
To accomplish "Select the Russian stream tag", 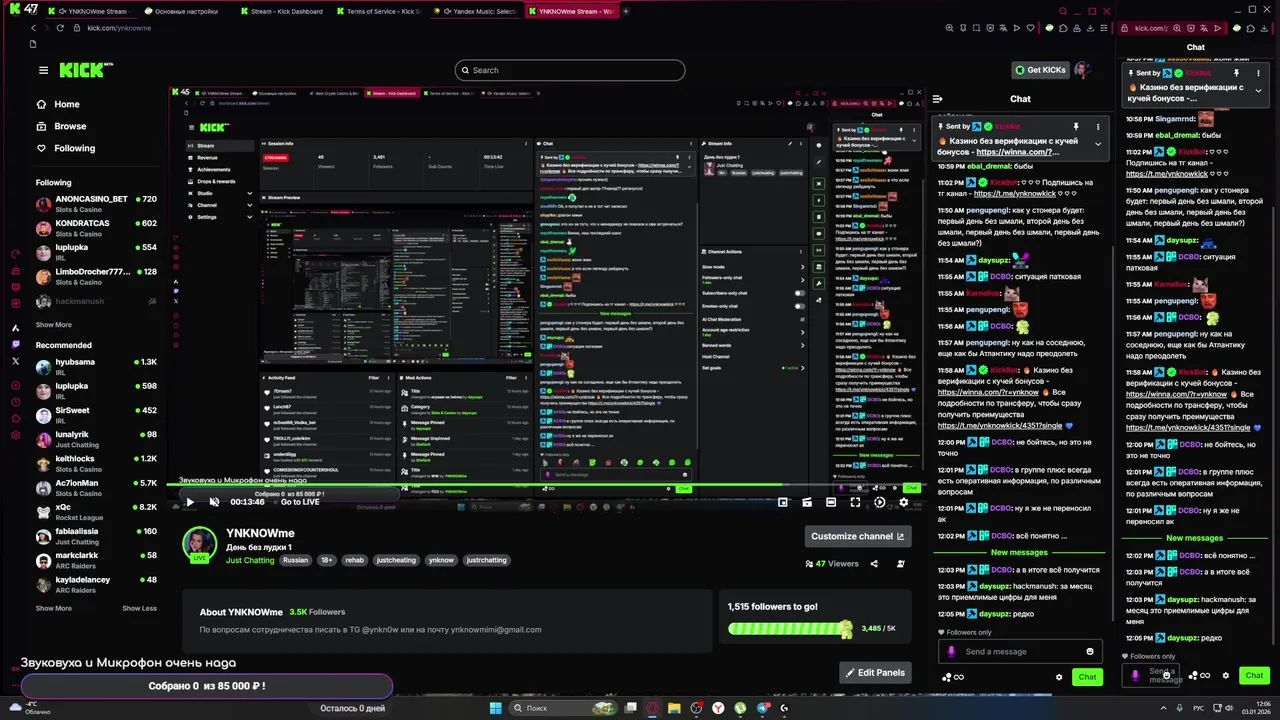I will point(295,560).
